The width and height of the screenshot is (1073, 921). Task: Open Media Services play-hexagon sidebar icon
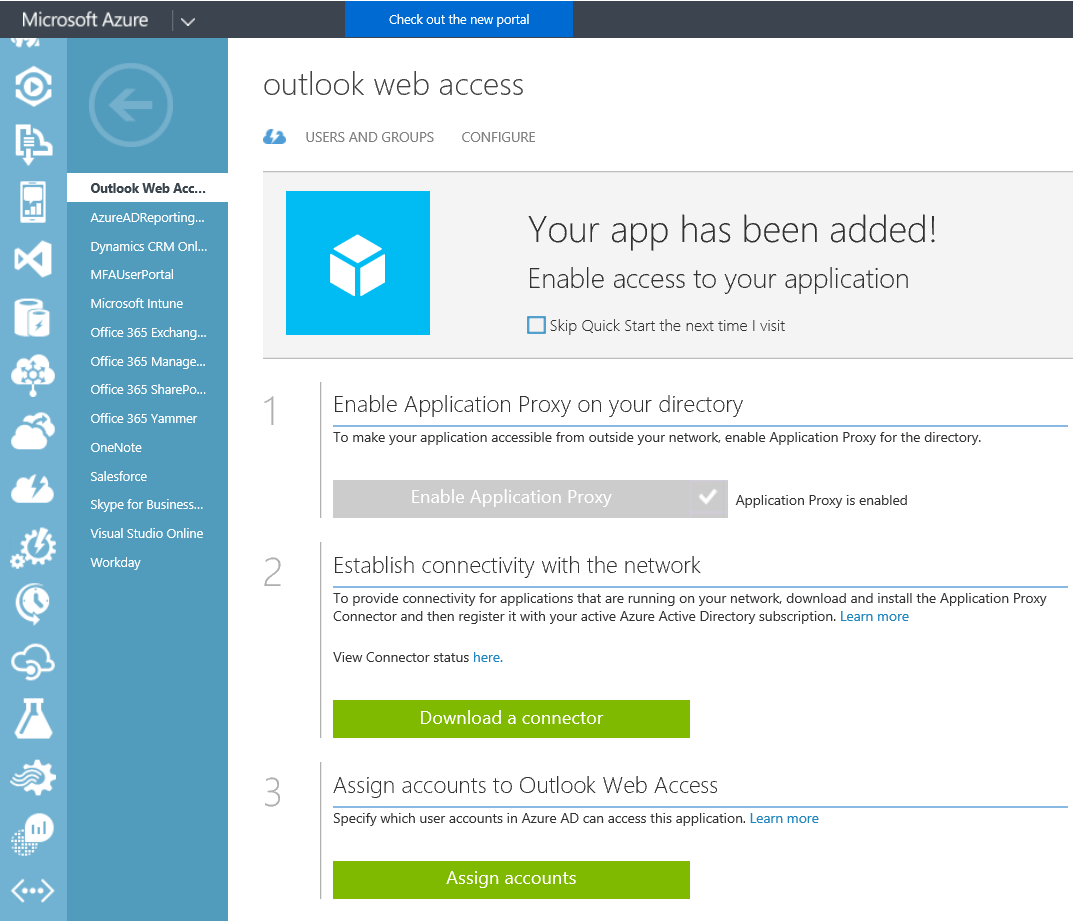pyautogui.click(x=33, y=86)
